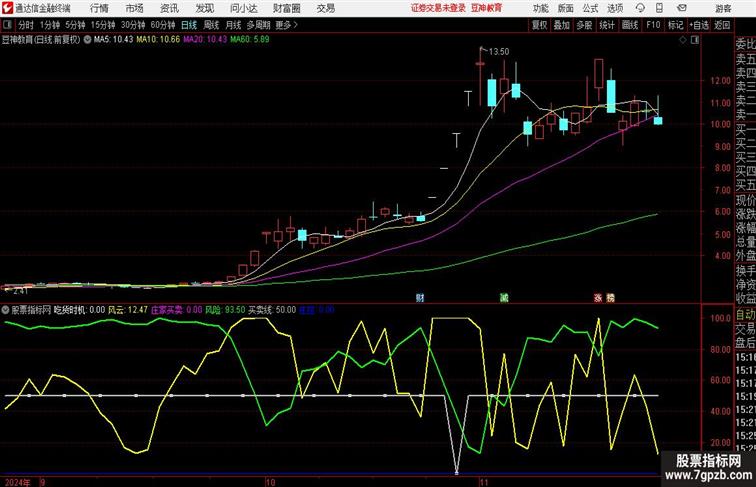Toggle the side panel icon next to diamond
This screenshot has width=756, height=487.
point(695,40)
